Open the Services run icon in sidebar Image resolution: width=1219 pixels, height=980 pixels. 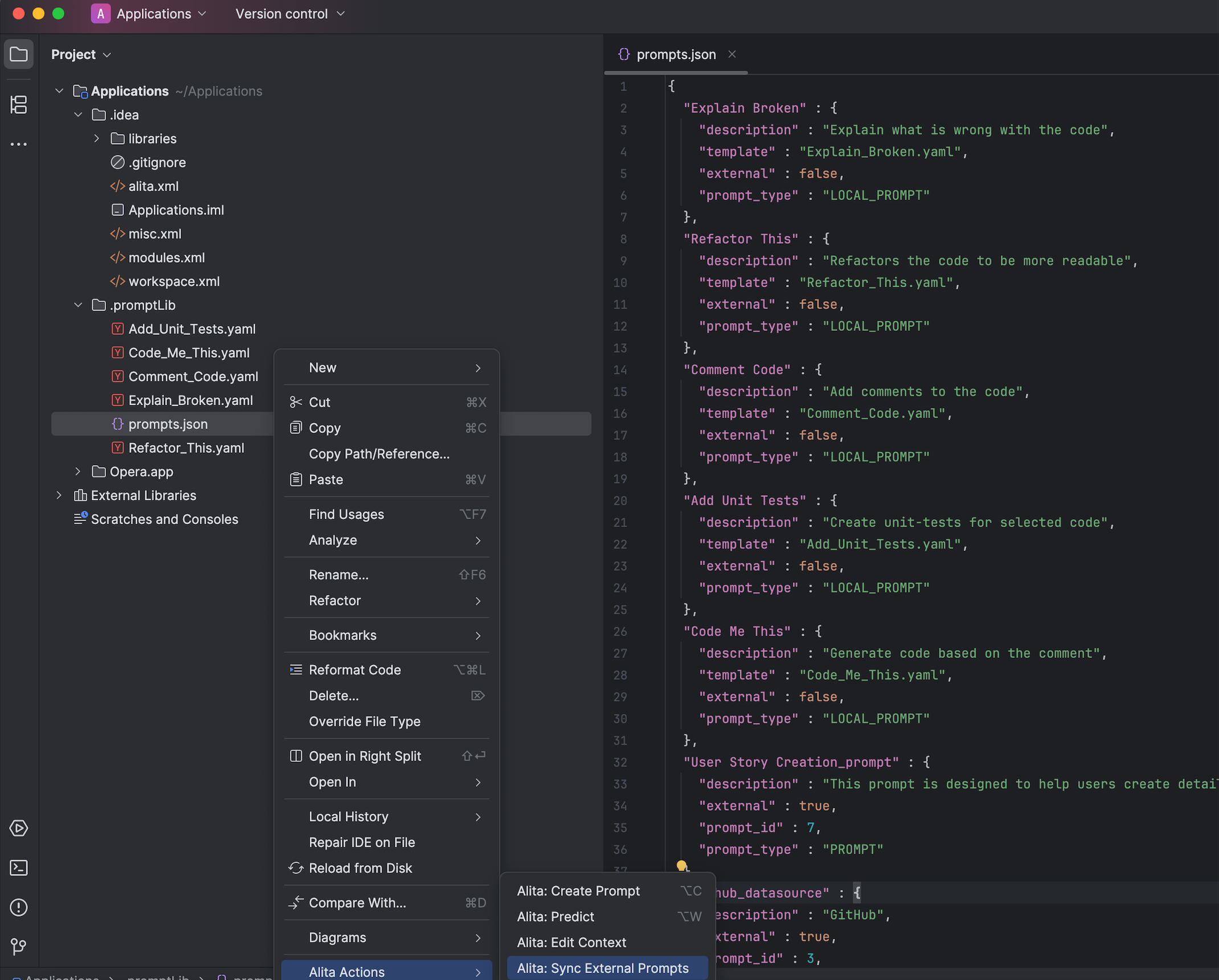pyautogui.click(x=19, y=828)
